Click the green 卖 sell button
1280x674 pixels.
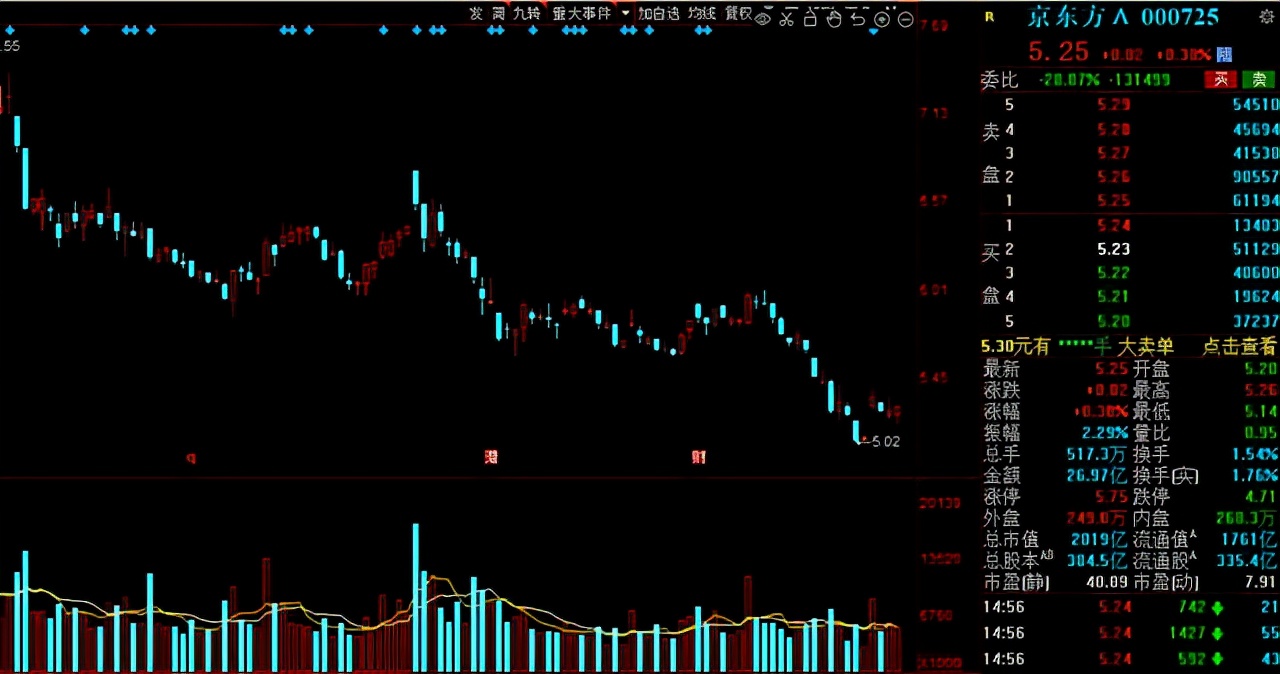[1258, 81]
